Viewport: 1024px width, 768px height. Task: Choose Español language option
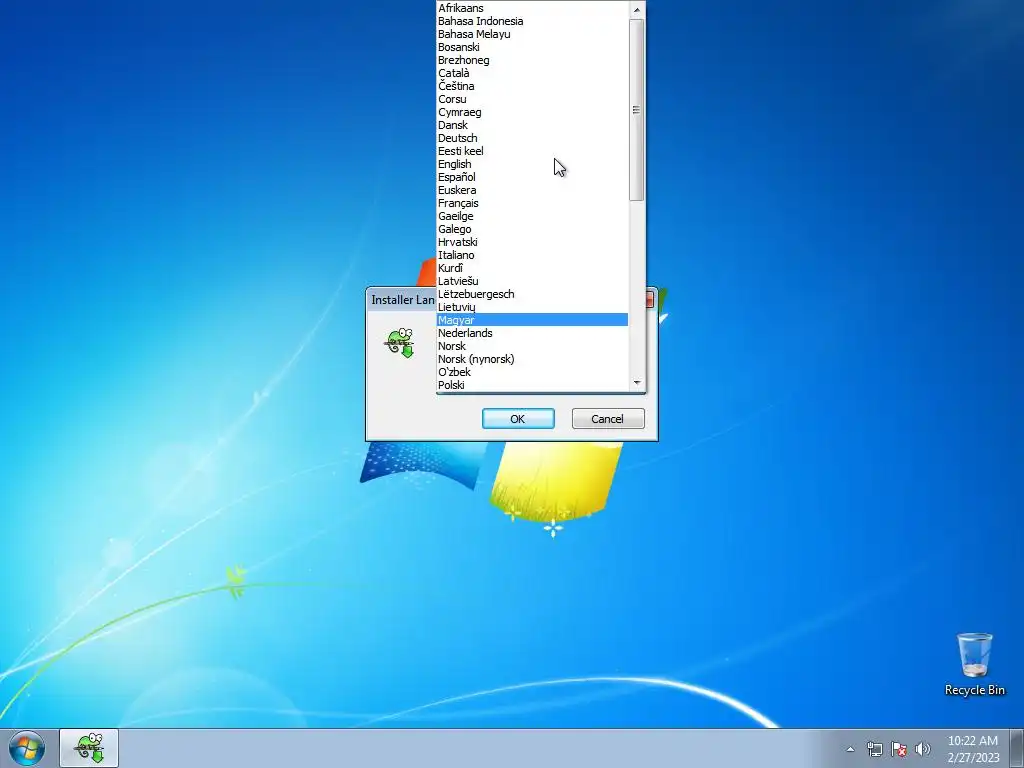532,177
